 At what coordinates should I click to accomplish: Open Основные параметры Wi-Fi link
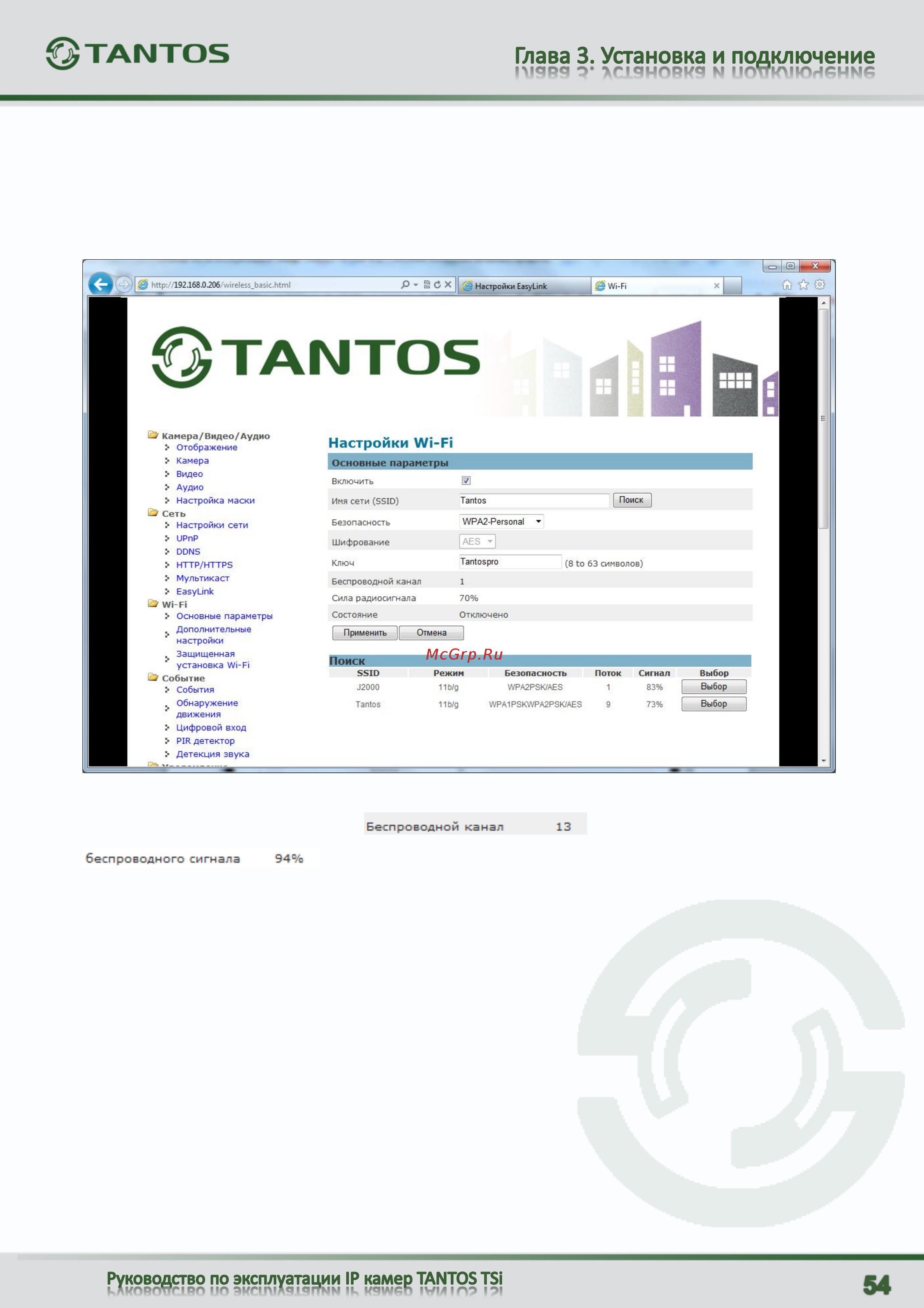224,616
